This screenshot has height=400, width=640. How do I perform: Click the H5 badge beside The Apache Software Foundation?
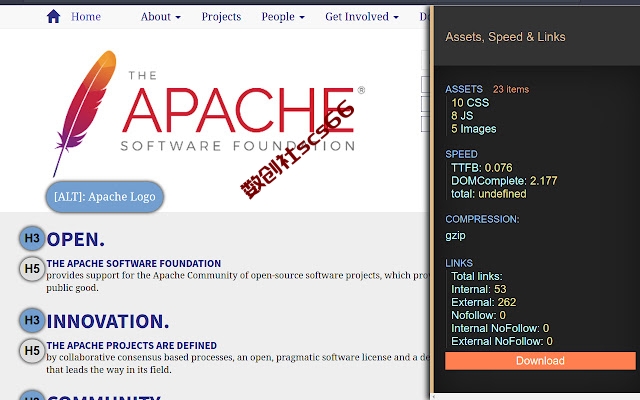tap(32, 269)
